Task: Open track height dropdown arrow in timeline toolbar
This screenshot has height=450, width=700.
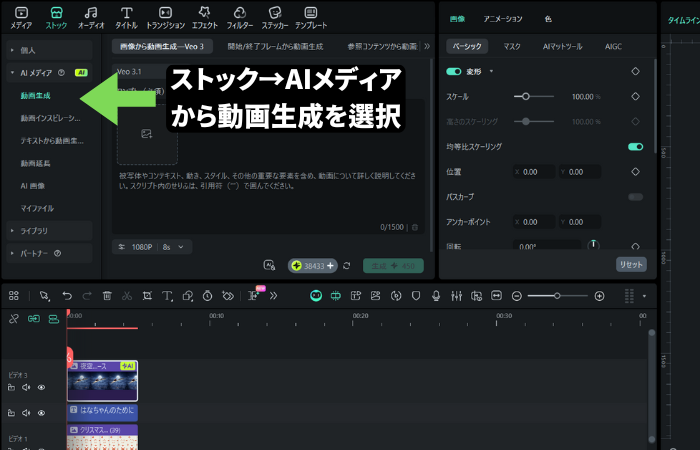Action: click(x=644, y=296)
